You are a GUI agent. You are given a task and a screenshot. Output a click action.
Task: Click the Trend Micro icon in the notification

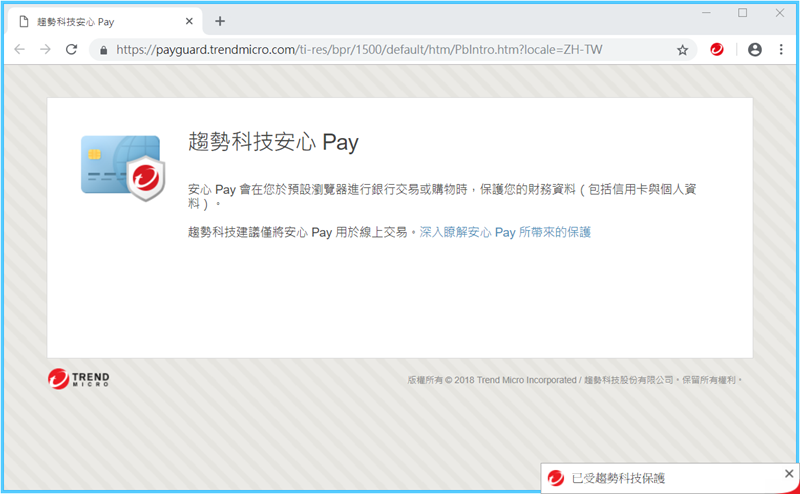coord(556,478)
